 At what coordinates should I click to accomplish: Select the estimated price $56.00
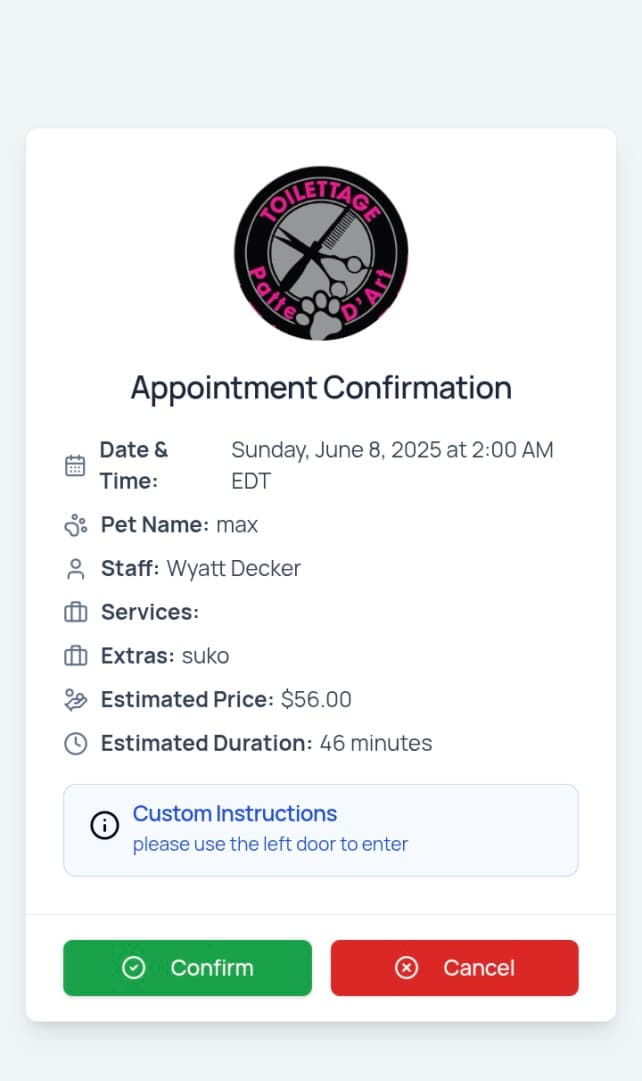pyautogui.click(x=315, y=700)
